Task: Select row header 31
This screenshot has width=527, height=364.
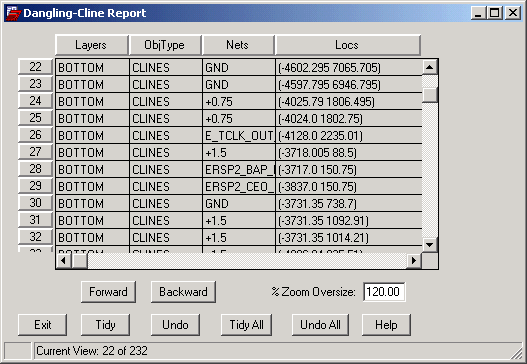Action: click(x=35, y=219)
